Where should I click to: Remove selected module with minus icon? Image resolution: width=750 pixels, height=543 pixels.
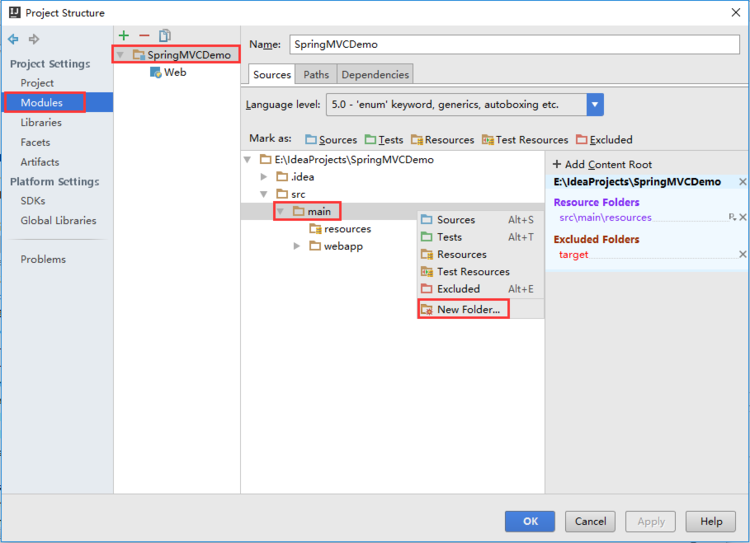144,35
